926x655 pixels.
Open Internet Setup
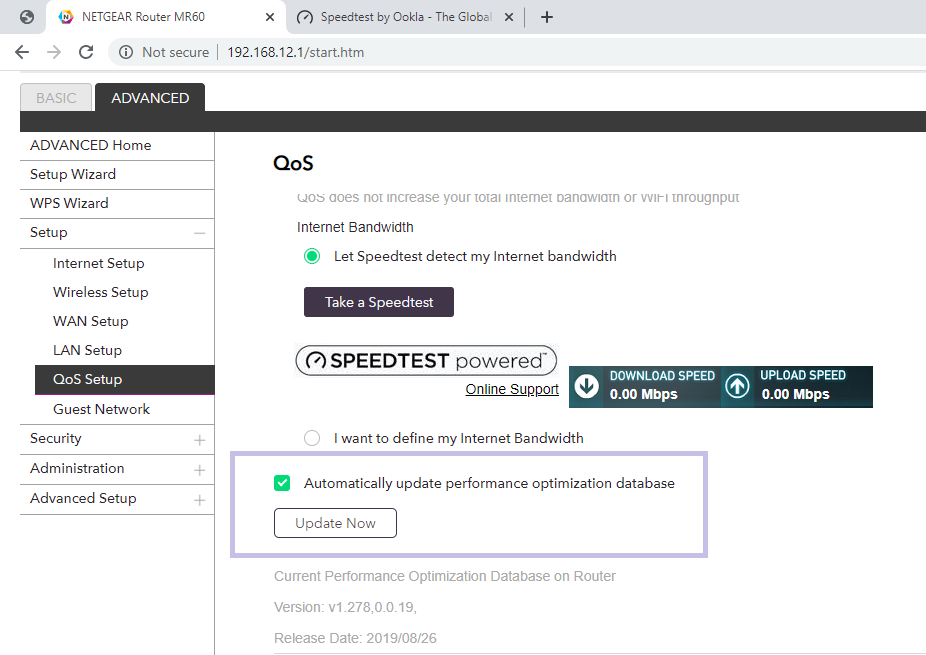(99, 263)
